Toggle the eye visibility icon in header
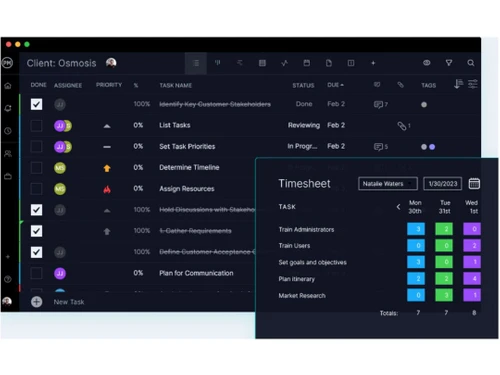This screenshot has height=375, width=500. pos(427,63)
